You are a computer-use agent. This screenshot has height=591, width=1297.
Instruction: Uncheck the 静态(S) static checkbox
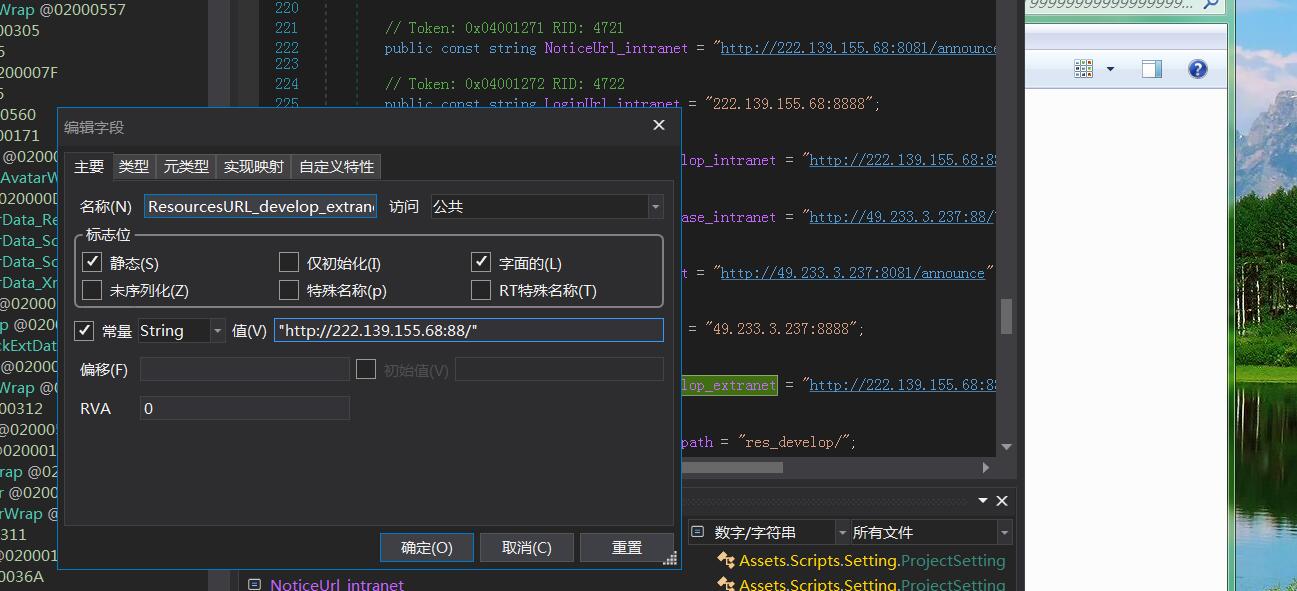click(92, 263)
